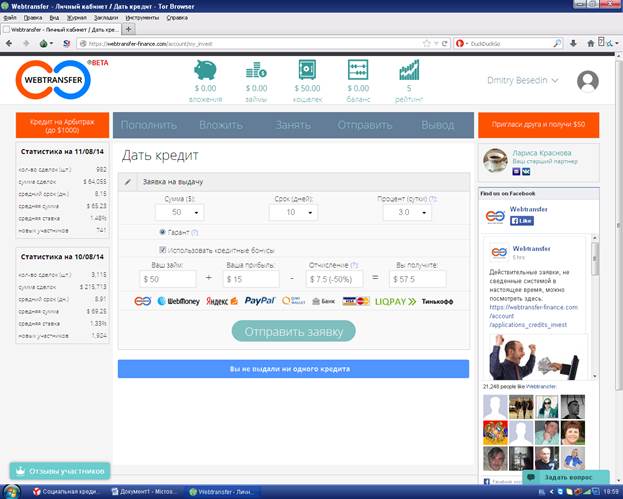The image size is (623, 499).
Task: Select the Яндекс money payment logo
Action: pyautogui.click(x=222, y=301)
